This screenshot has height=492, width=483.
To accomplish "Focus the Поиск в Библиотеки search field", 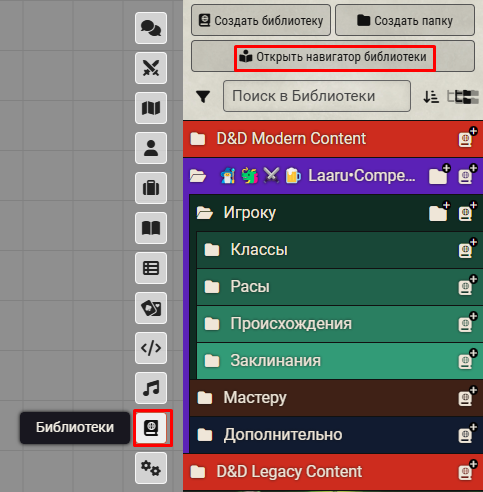I will 317,96.
